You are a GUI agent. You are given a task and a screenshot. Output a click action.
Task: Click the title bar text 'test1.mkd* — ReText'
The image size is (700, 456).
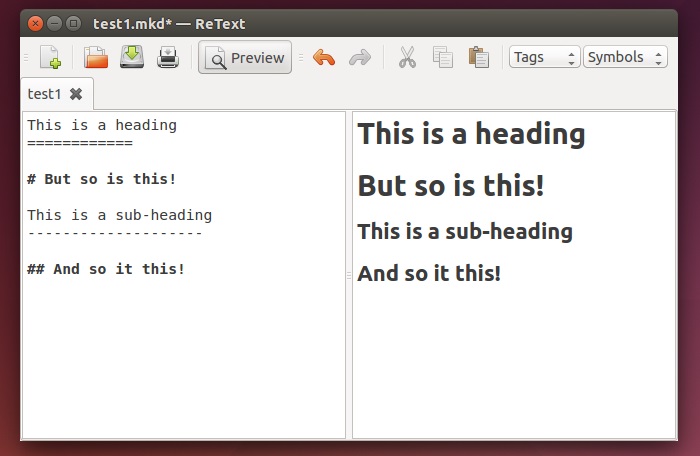(169, 24)
